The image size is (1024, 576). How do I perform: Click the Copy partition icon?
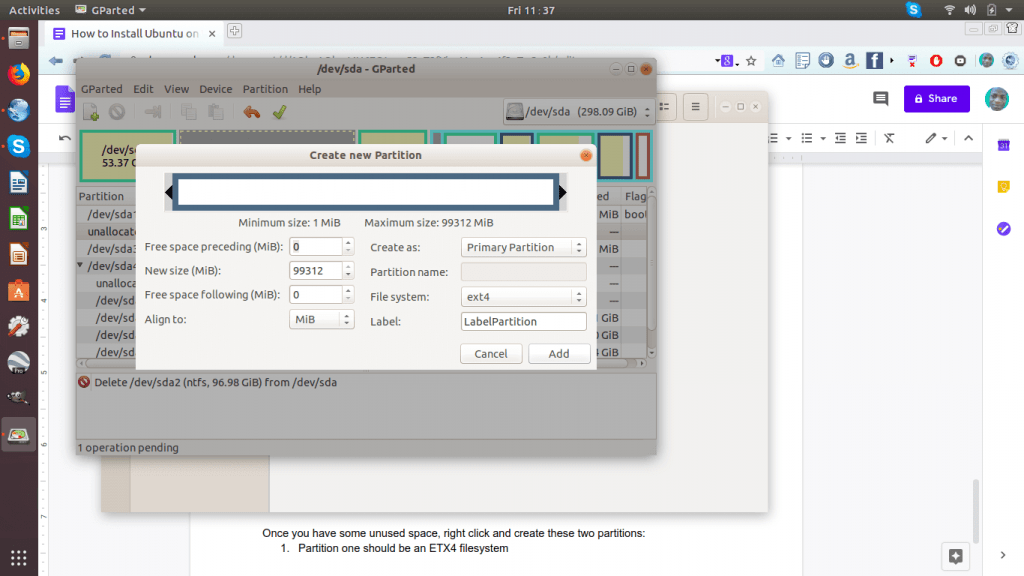pos(190,112)
